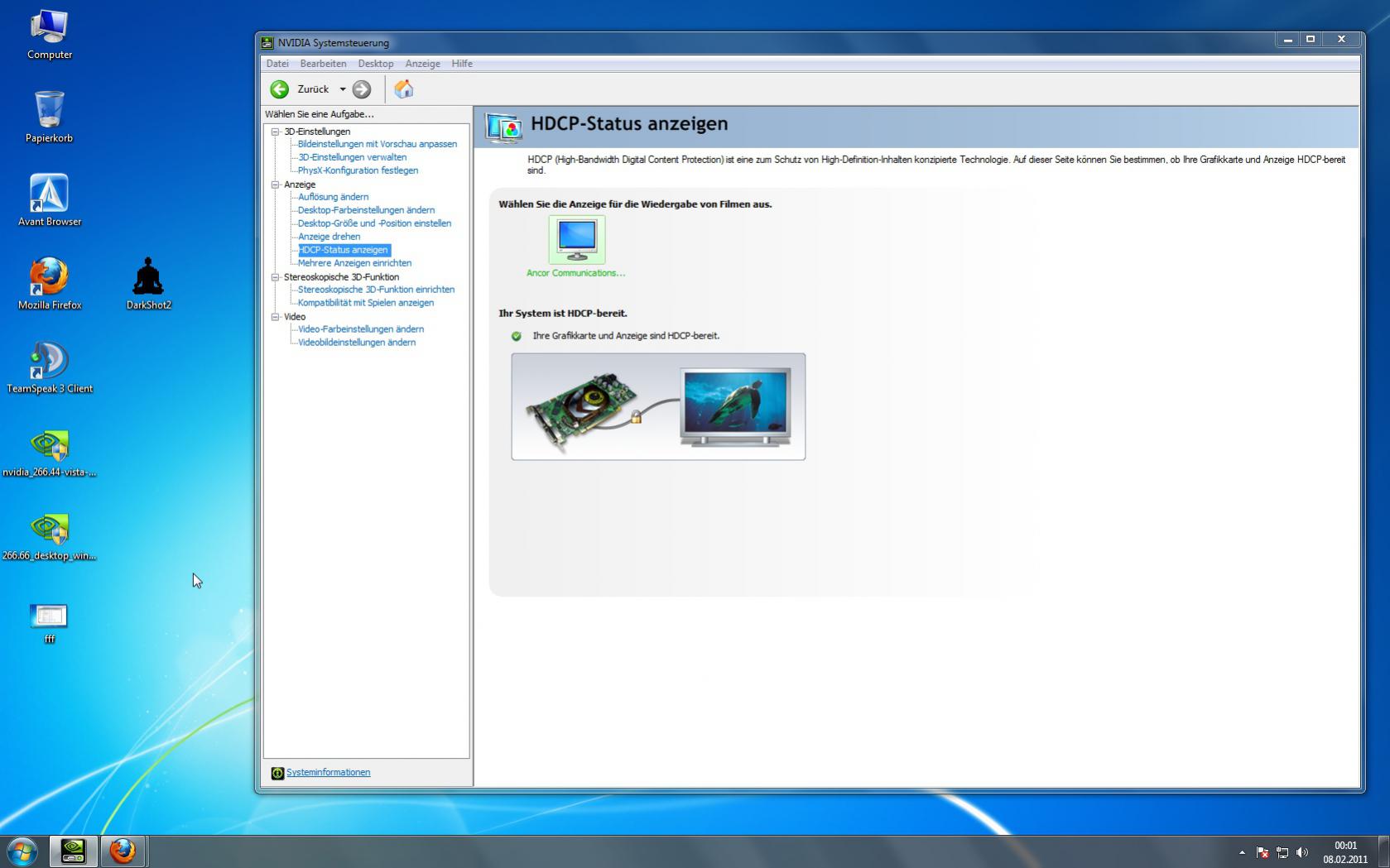This screenshot has width=1390, height=868.
Task: Open the taskbar clock and date
Action: click(x=1345, y=852)
